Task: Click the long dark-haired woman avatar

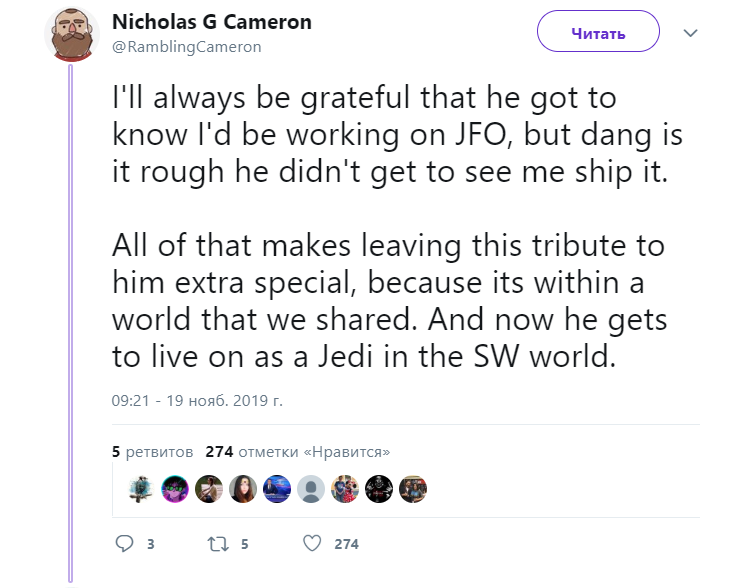Action: pyautogui.click(x=243, y=488)
